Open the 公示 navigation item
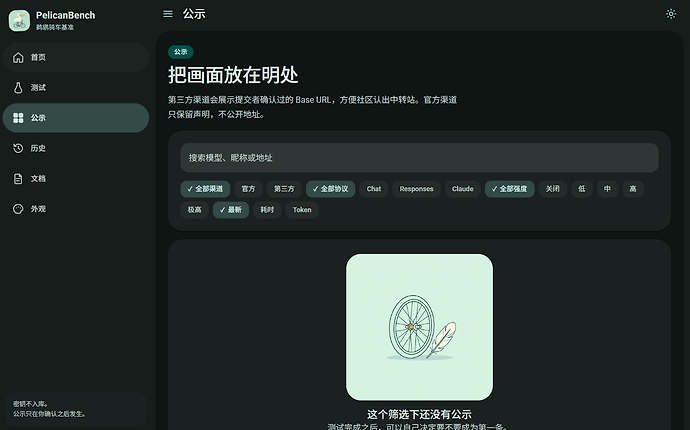This screenshot has height=430, width=690. tap(76, 118)
